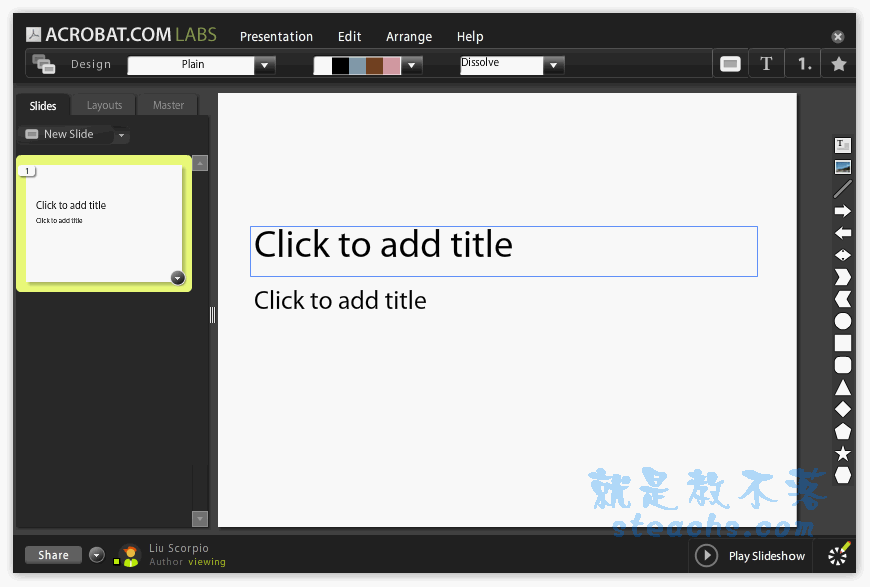
Task: Click the laser pointer sparkle icon
Action: pyautogui.click(x=838, y=554)
